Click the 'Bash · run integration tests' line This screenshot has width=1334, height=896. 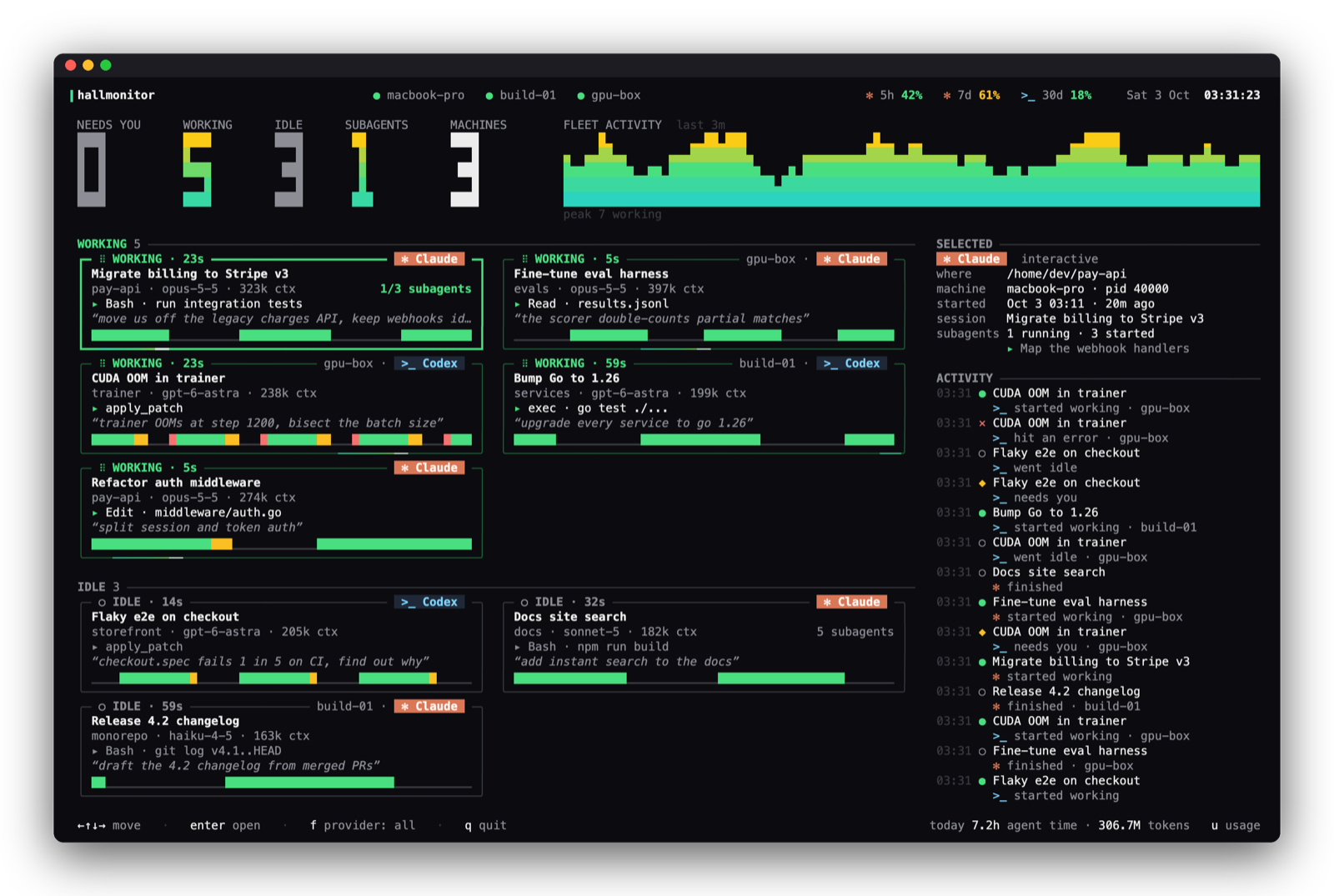(x=197, y=304)
